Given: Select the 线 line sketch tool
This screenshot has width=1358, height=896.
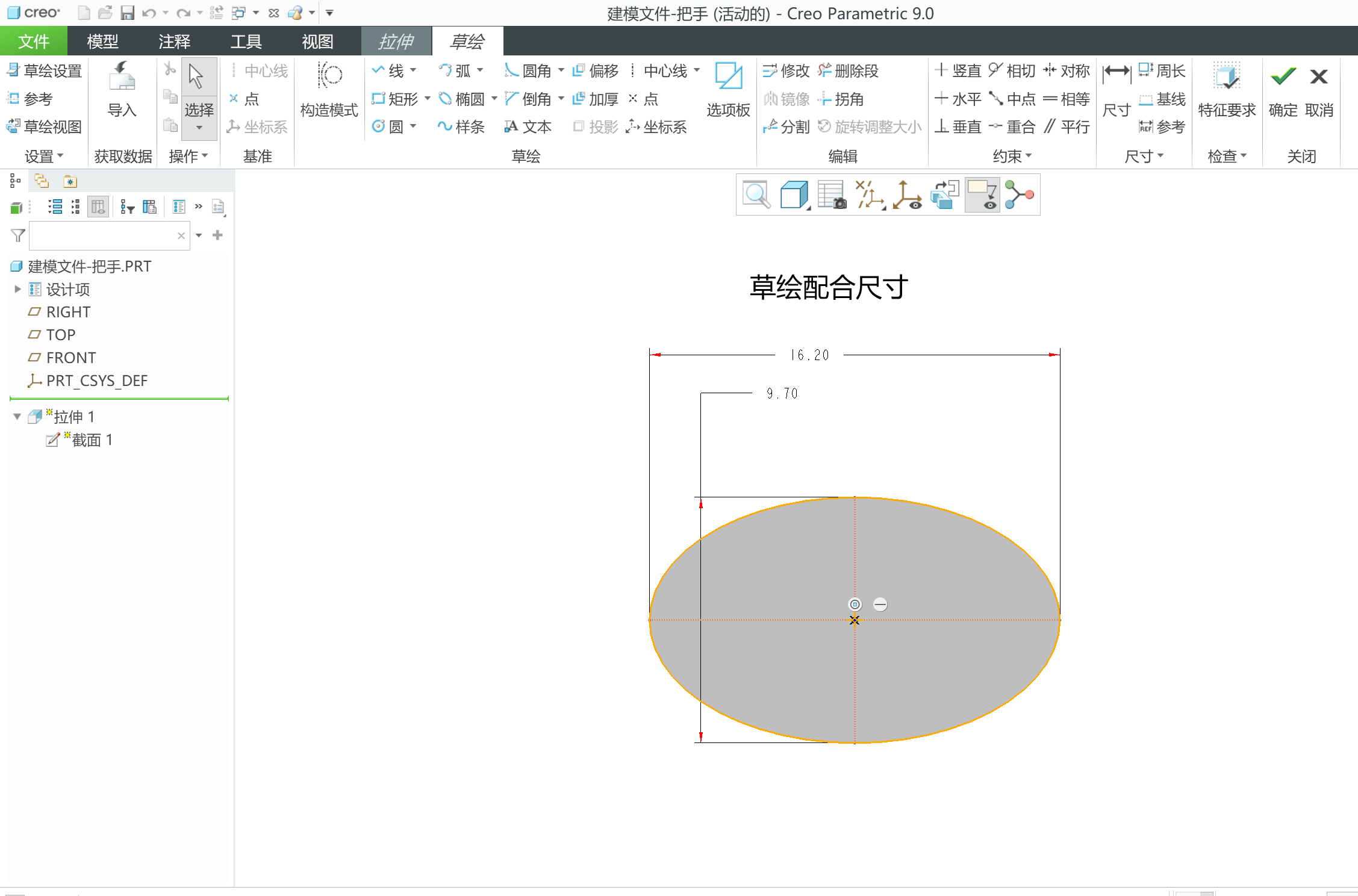Looking at the screenshot, I should click(x=388, y=71).
